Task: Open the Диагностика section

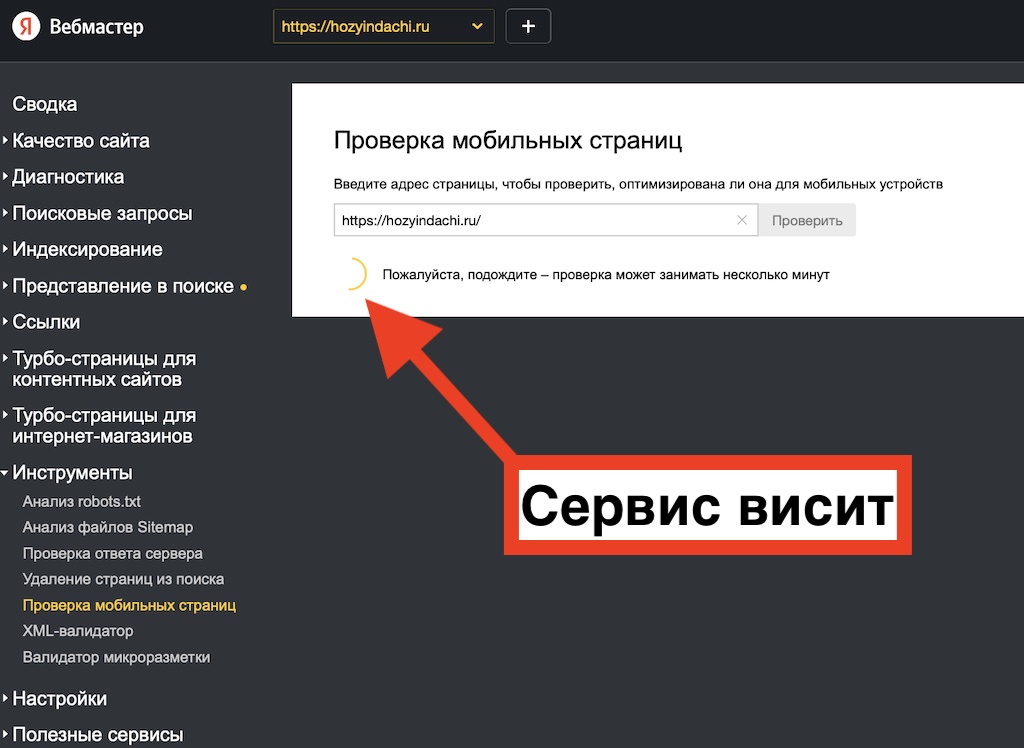Action: [x=68, y=176]
